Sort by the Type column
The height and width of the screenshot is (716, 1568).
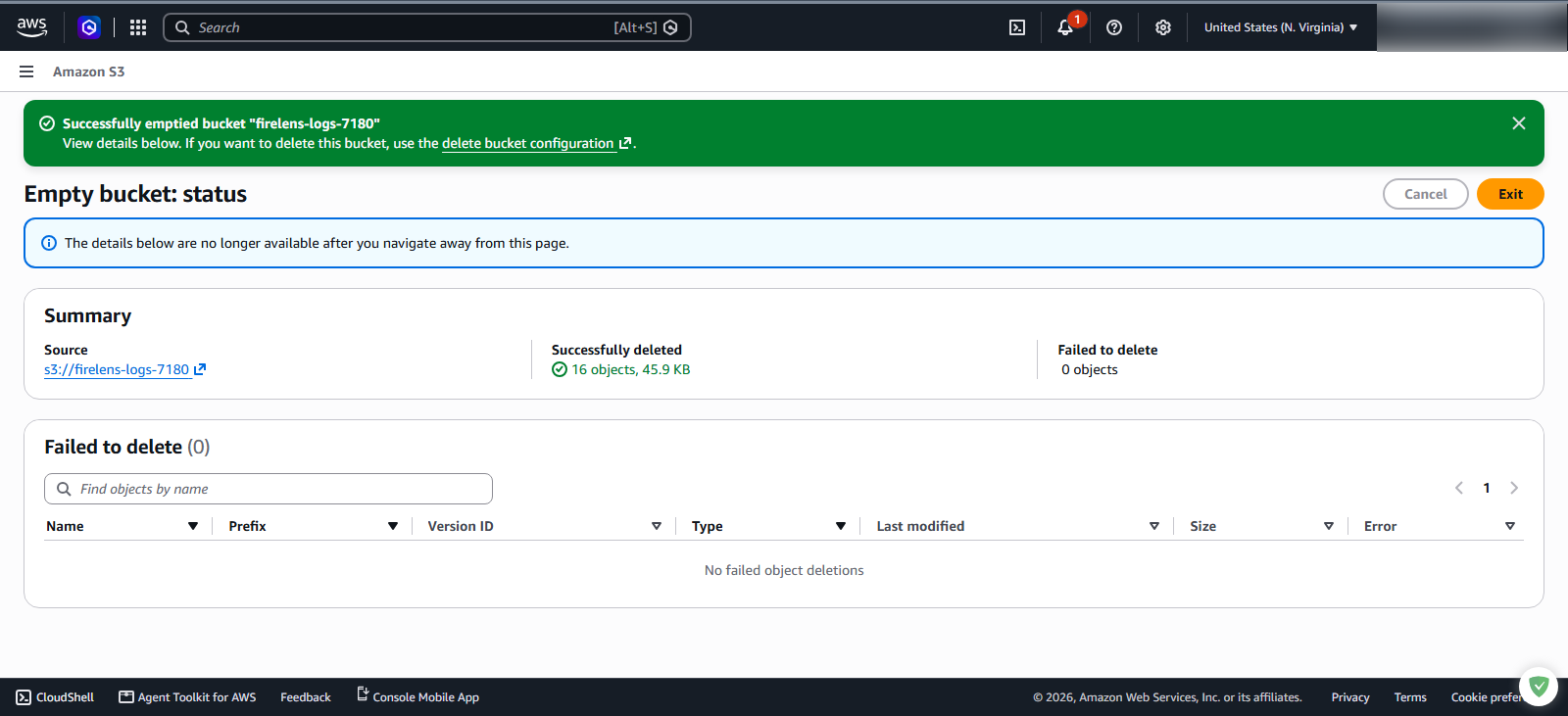[841, 526]
